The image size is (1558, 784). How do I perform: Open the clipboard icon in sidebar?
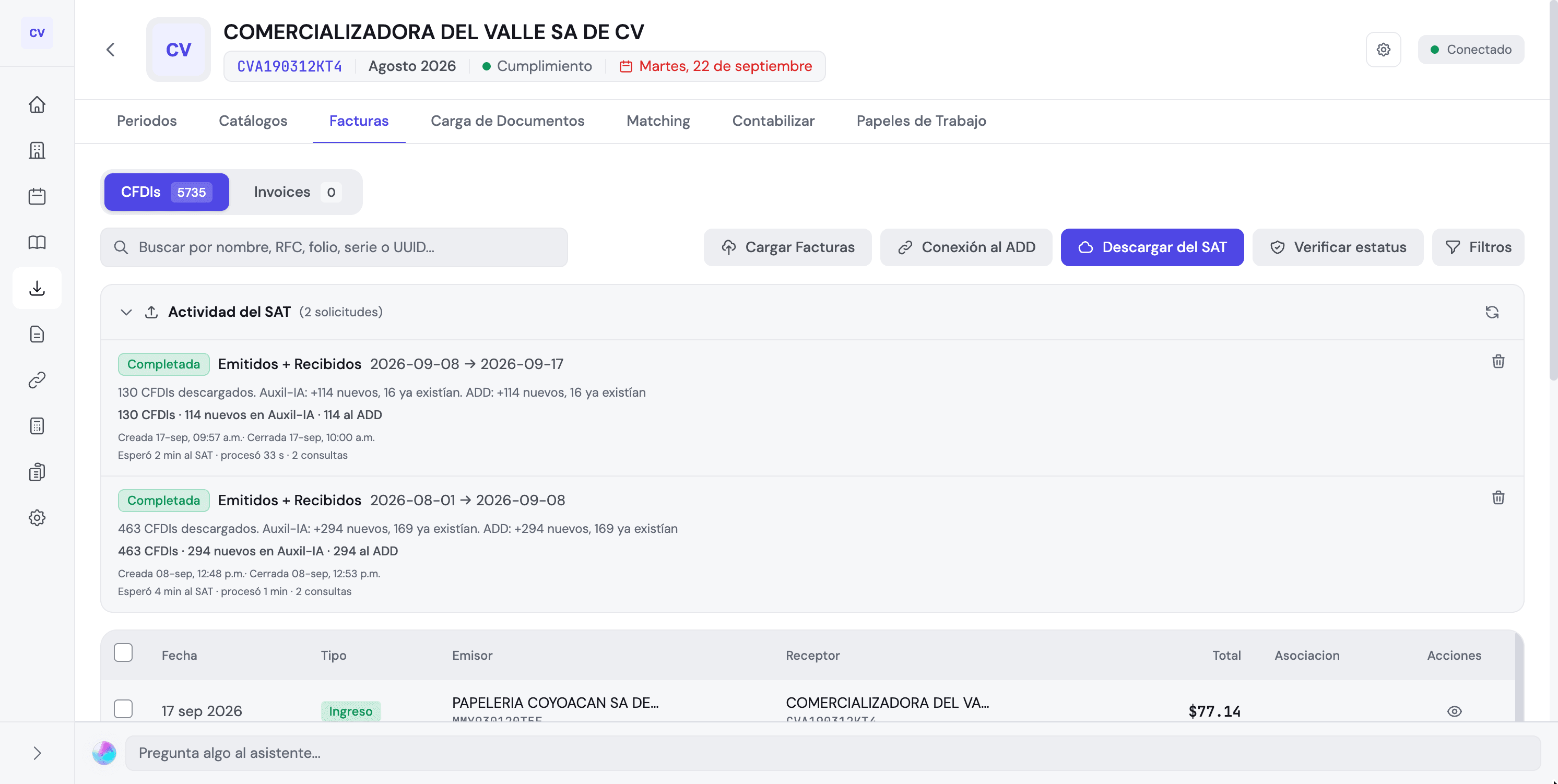click(x=37, y=472)
